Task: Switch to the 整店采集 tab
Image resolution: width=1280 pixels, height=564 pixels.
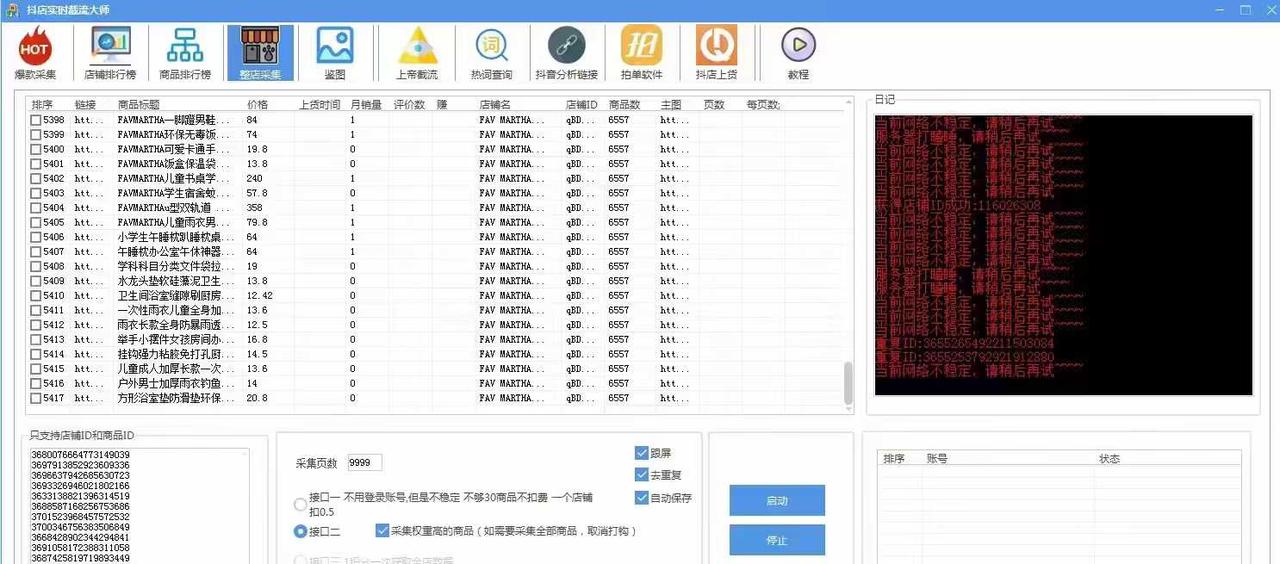Action: tap(260, 53)
